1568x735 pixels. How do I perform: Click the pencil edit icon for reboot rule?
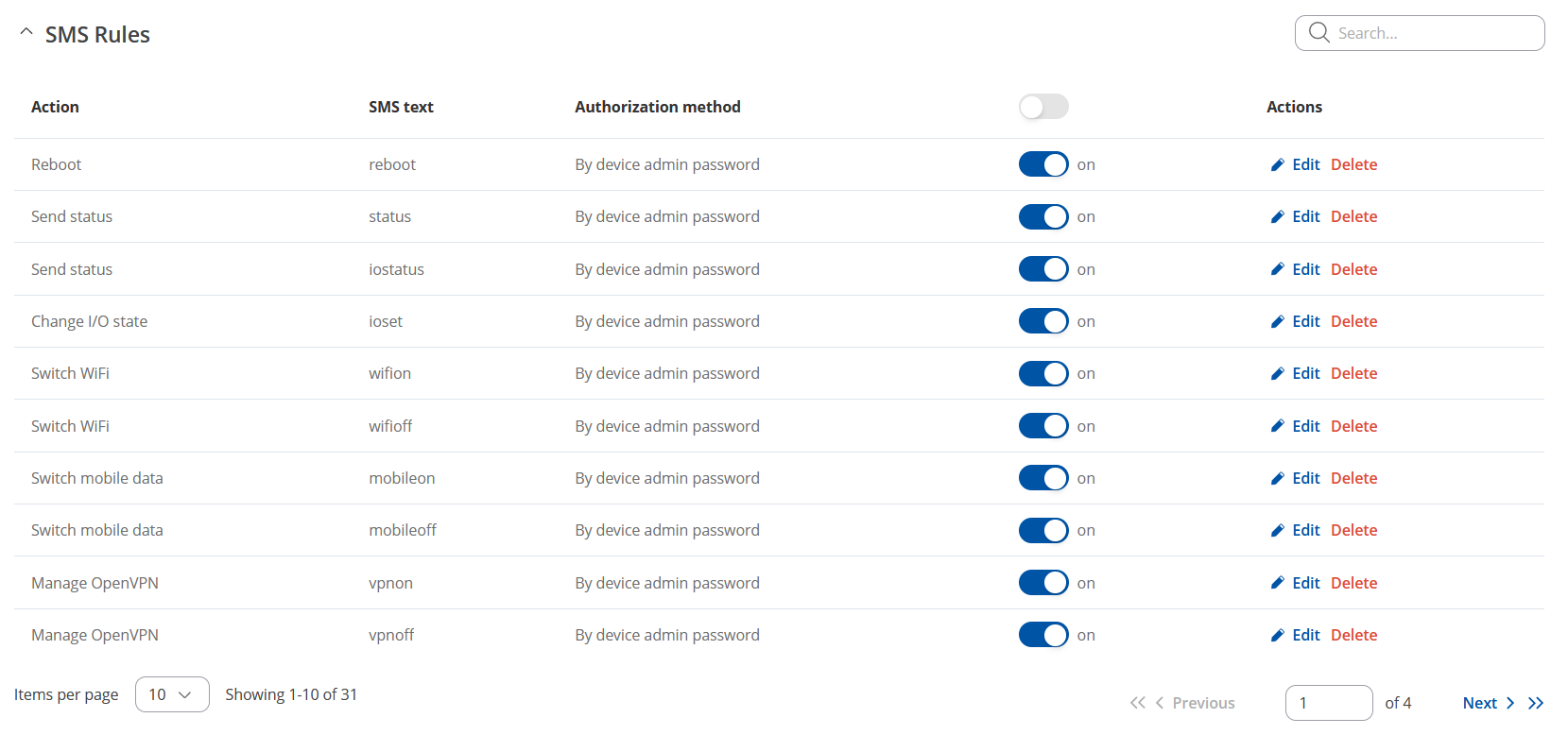click(x=1277, y=164)
